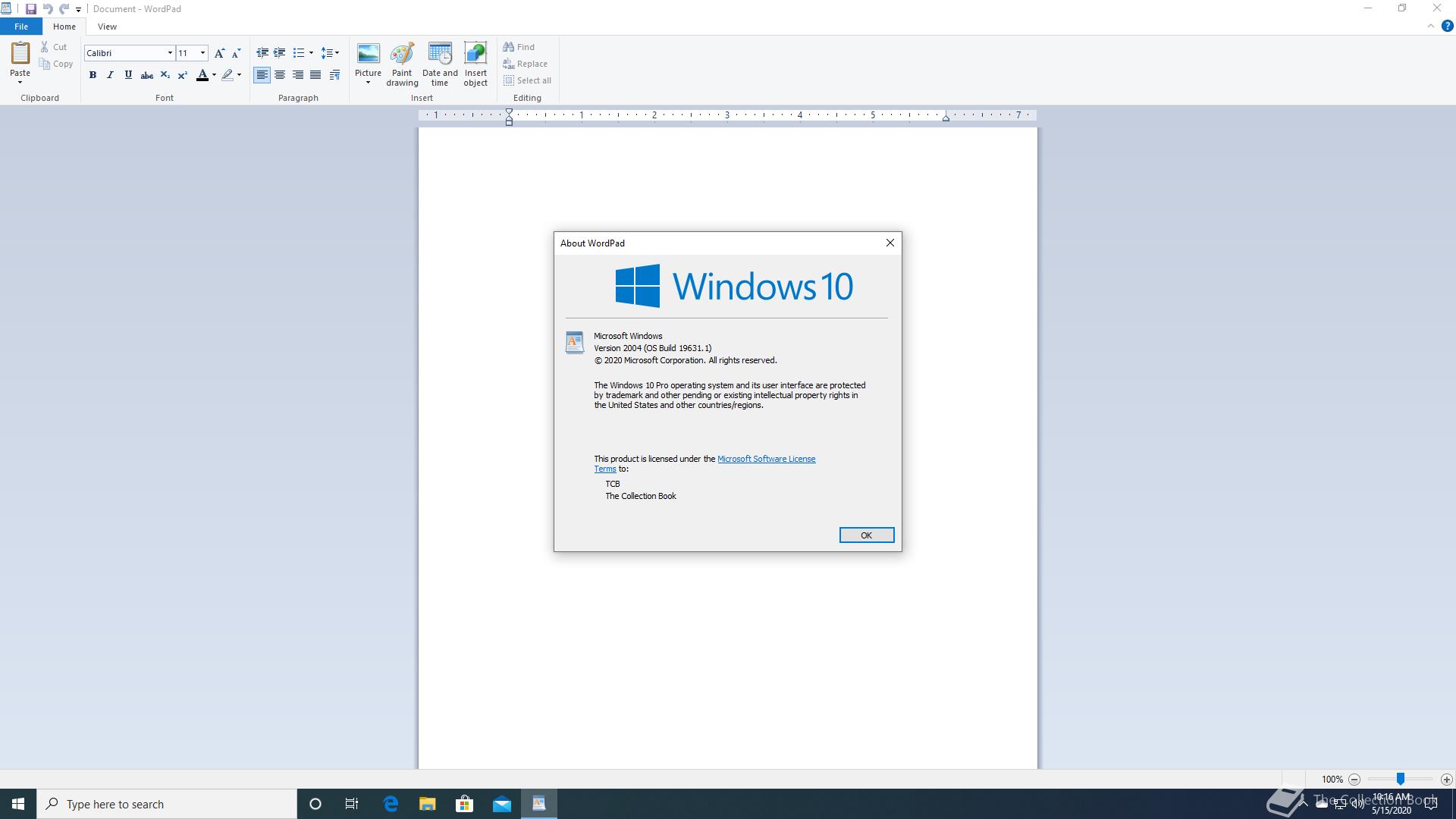Screen dimensions: 1456x819
Task: Toggle Italic formatting
Action: 111,75
